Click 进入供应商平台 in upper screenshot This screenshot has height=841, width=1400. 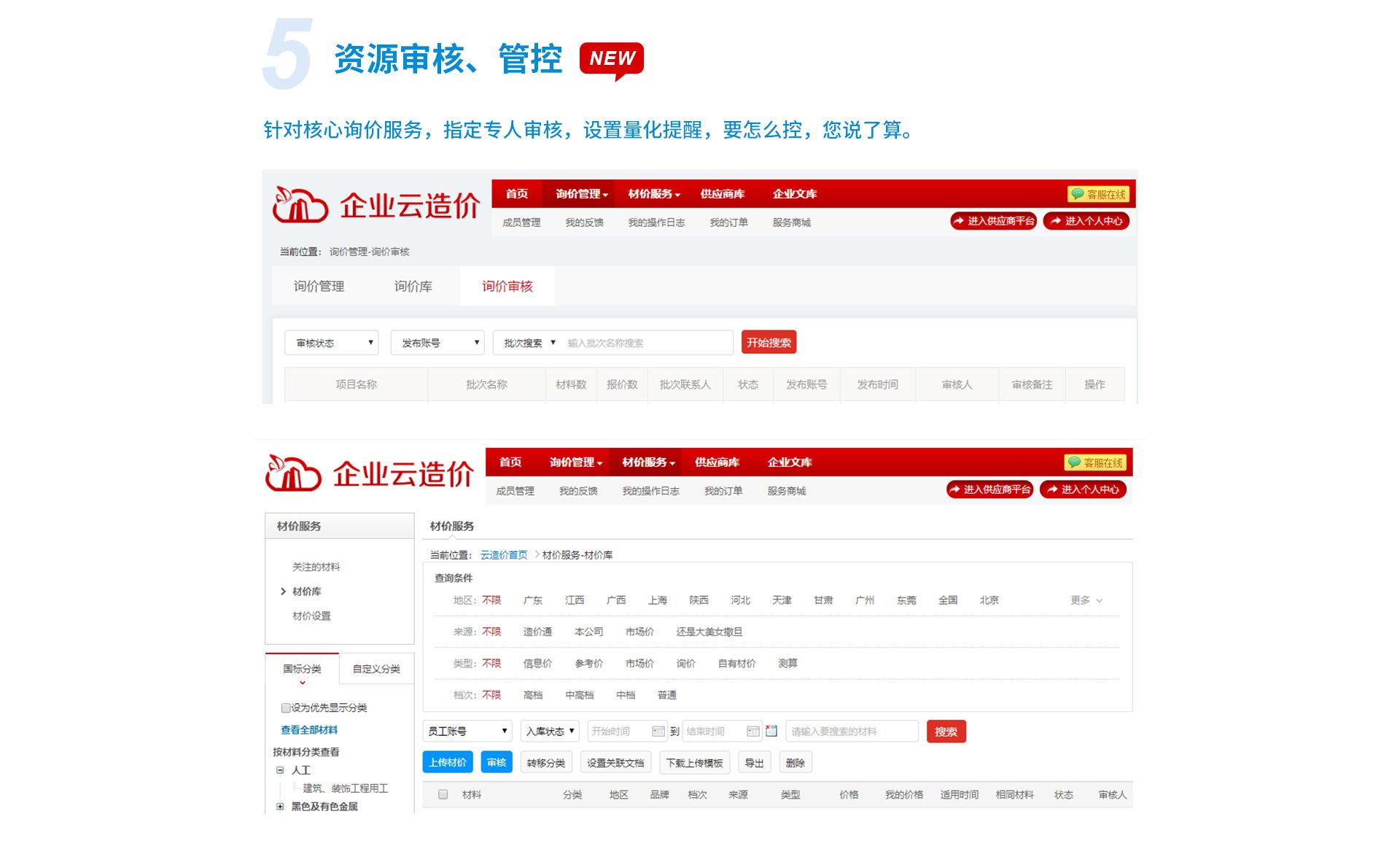993,221
